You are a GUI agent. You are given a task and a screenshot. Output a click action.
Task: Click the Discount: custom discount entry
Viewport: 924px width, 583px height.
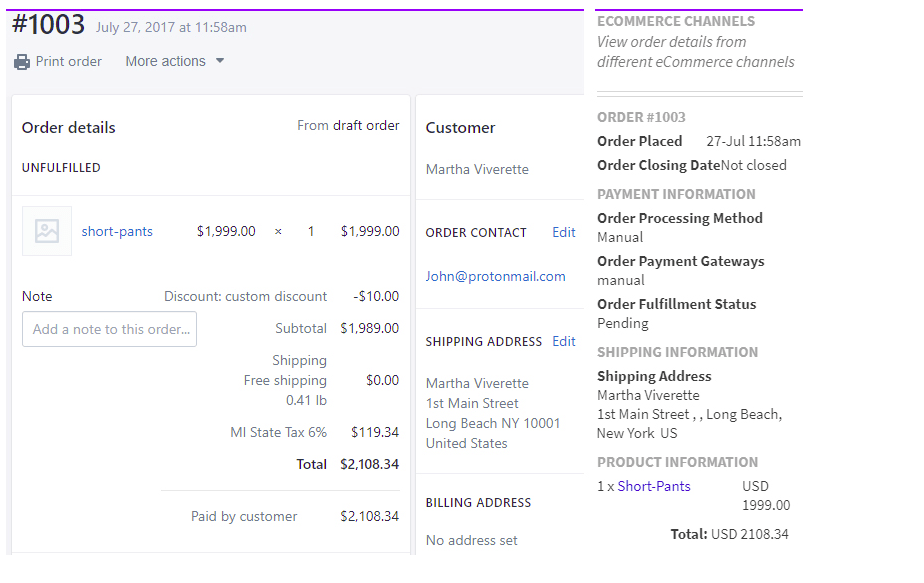coord(243,296)
